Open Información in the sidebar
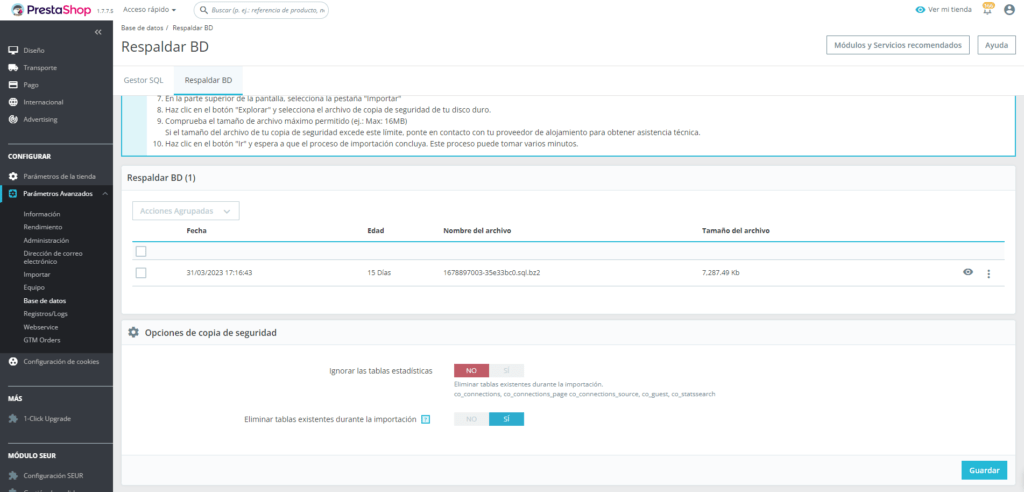The image size is (1024, 492). tap(42, 214)
